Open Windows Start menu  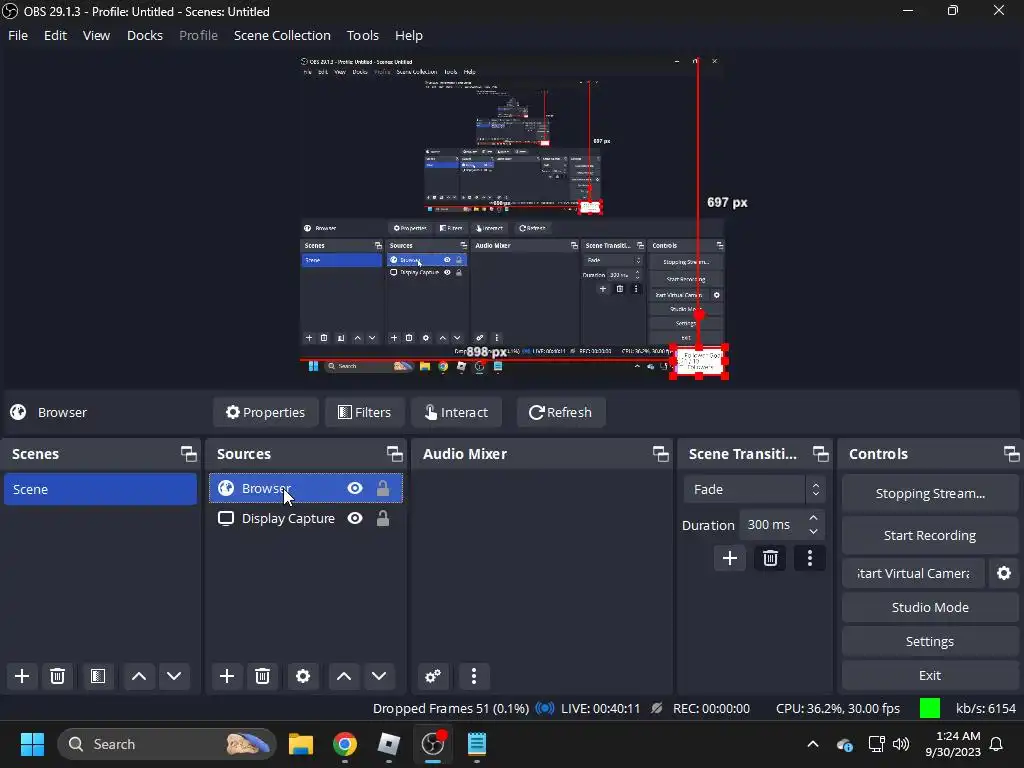pyautogui.click(x=32, y=744)
